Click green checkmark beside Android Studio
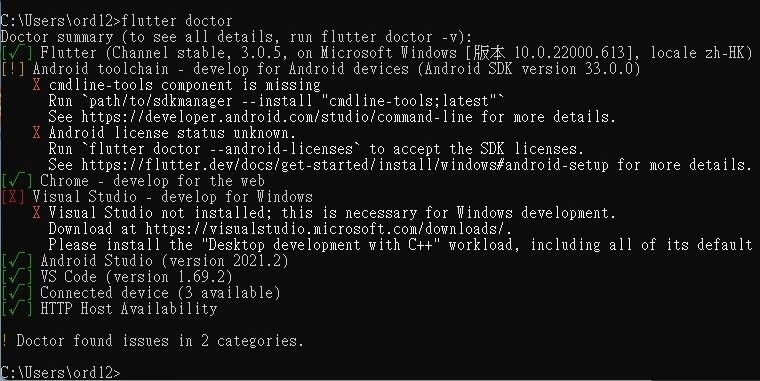 click(16, 260)
